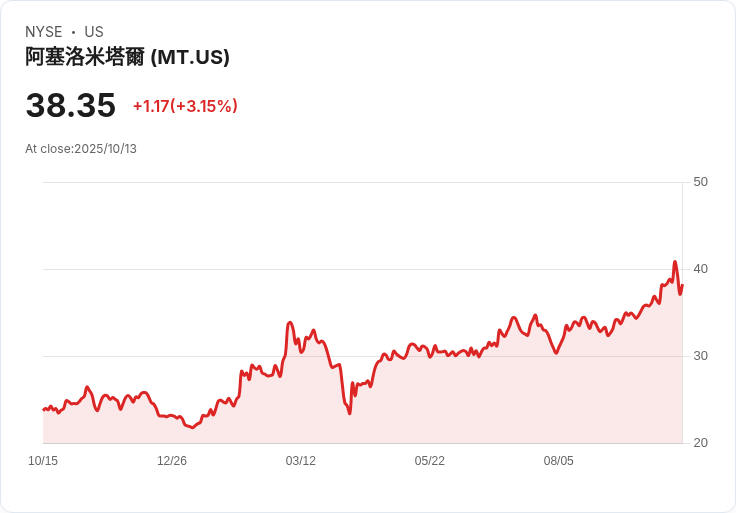
Task: Click the 30 label on the price axis
Action: tap(701, 356)
